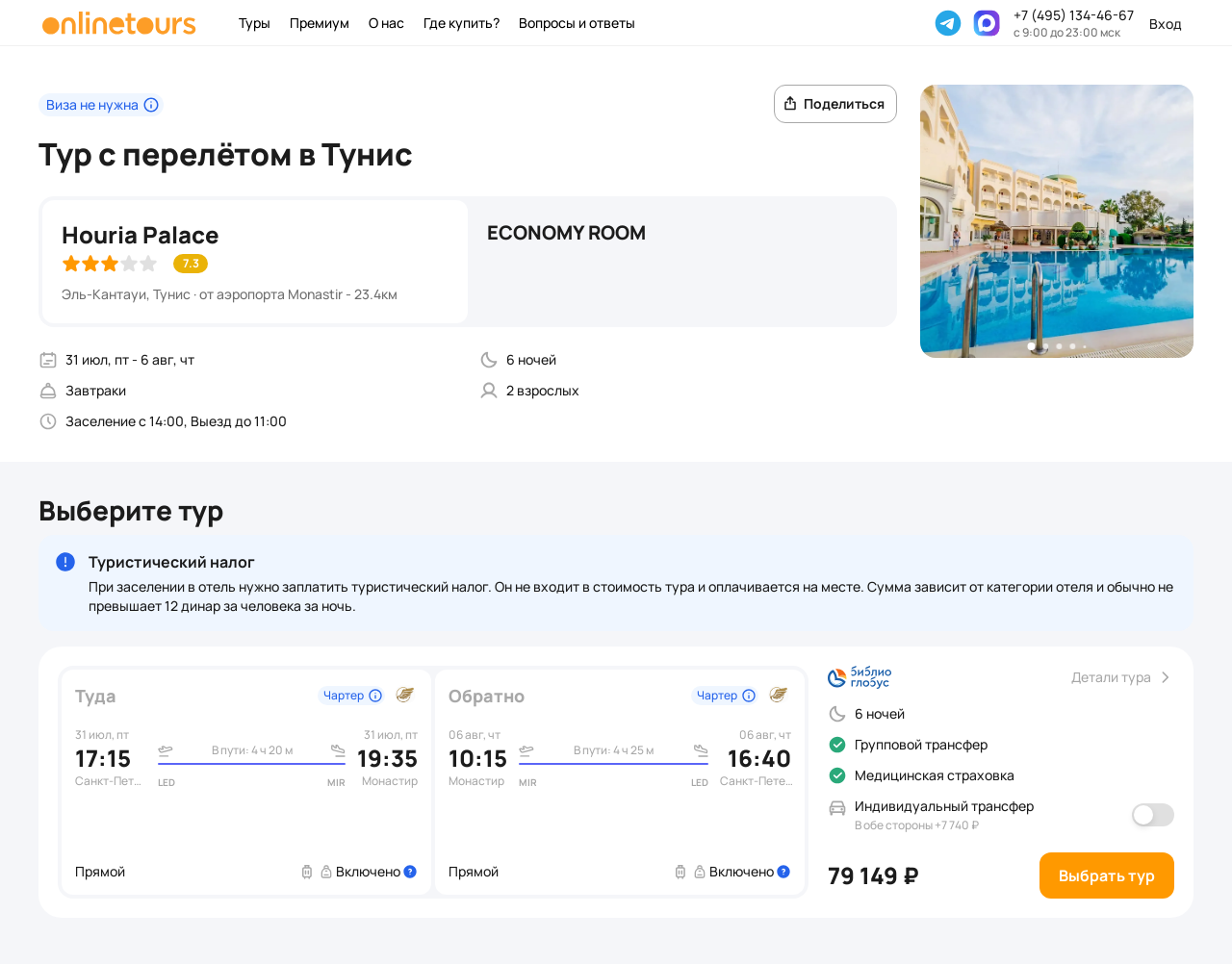The height and width of the screenshot is (964, 1232).
Task: Click the Библио Глобус operator logo
Action: 860,677
